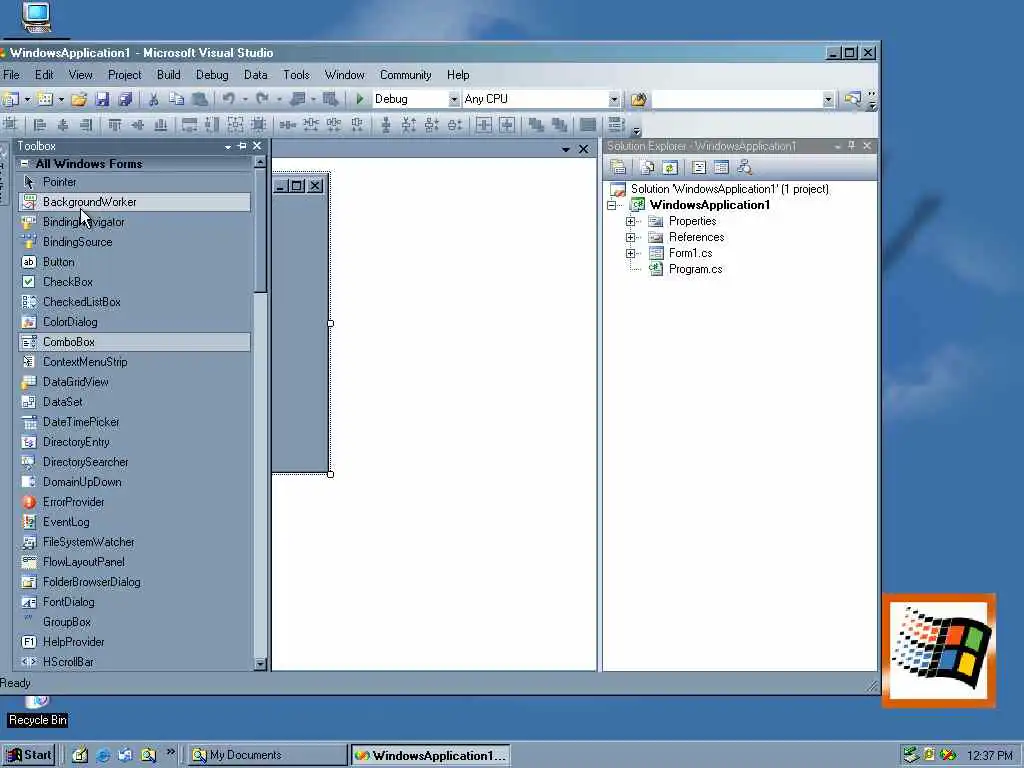Expand the Properties node in Solution Explorer
Screen dimensions: 1024x768
click(x=630, y=221)
